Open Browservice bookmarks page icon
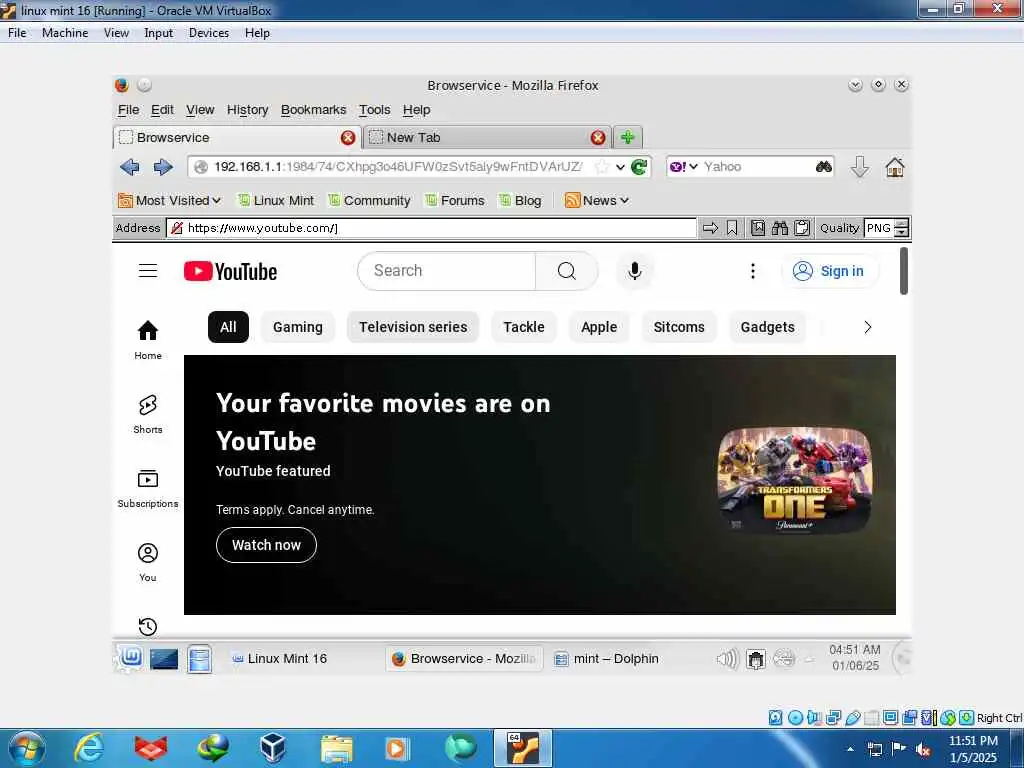 point(758,228)
